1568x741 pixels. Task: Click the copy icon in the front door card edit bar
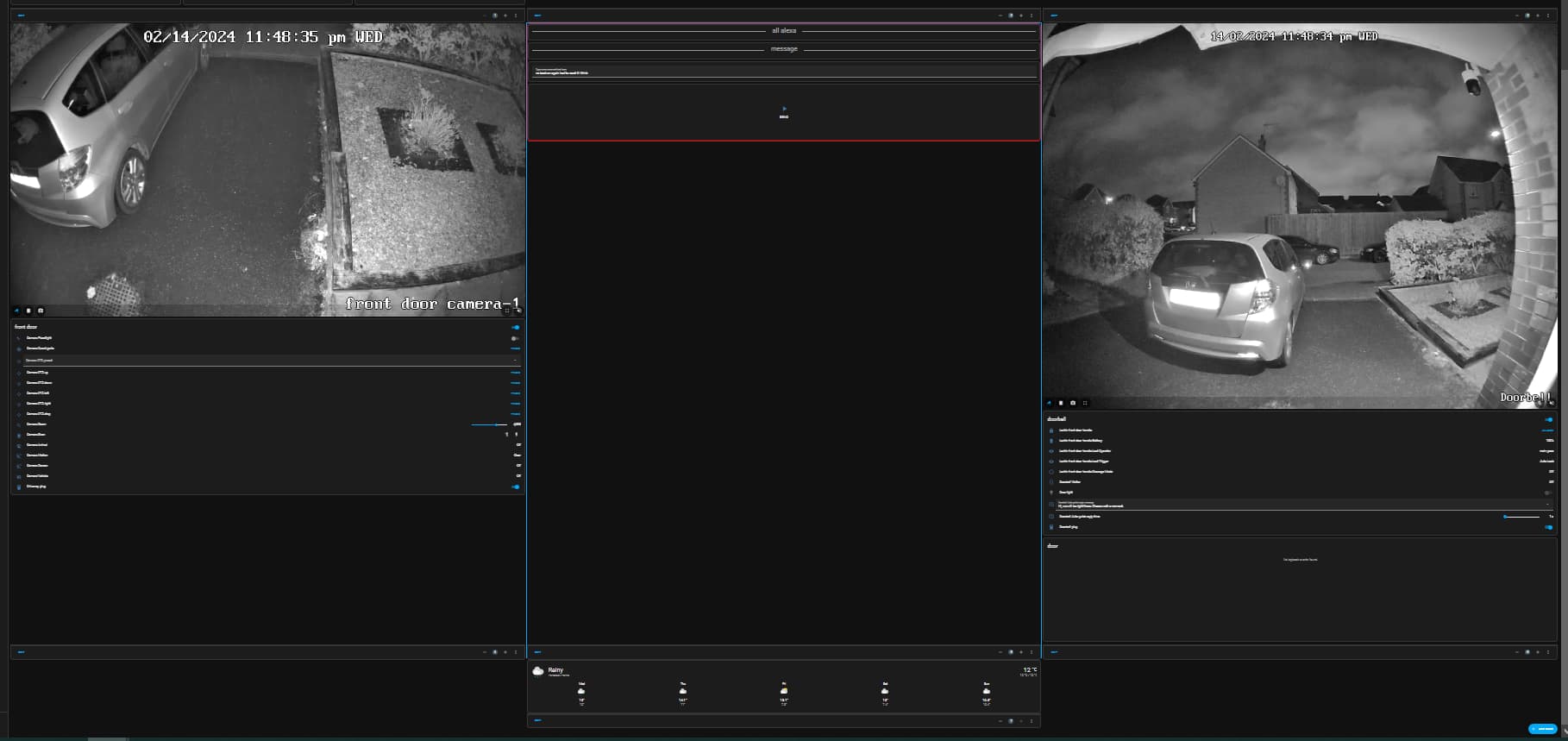[494, 16]
